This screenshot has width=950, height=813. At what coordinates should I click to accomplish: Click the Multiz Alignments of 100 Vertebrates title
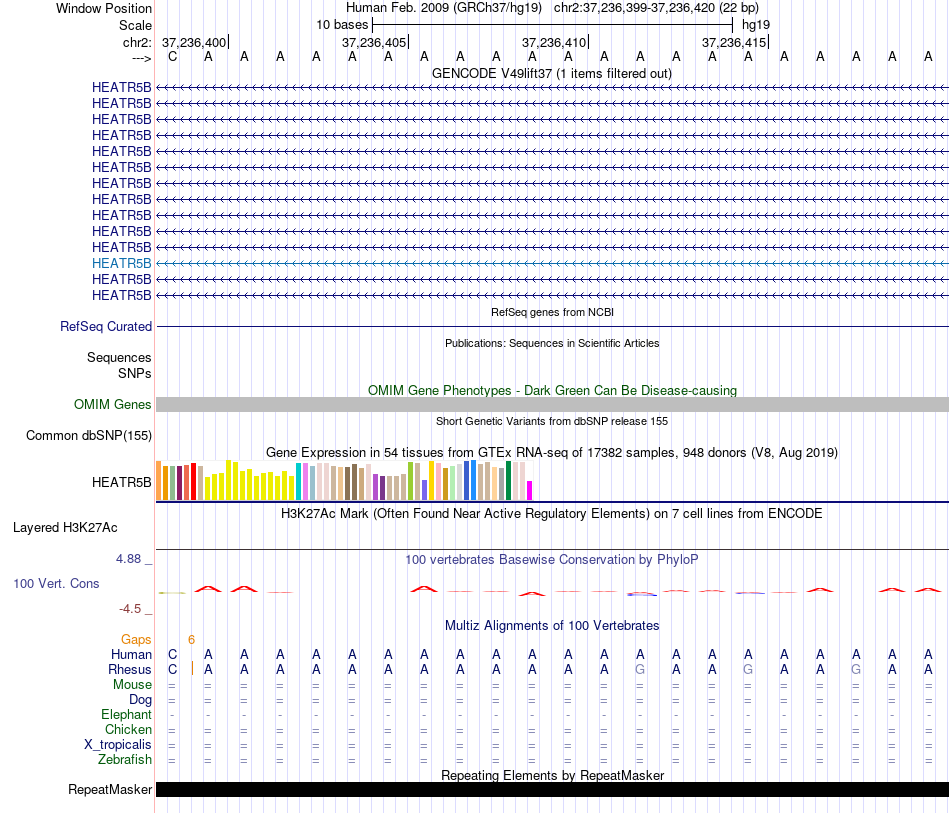[552, 626]
